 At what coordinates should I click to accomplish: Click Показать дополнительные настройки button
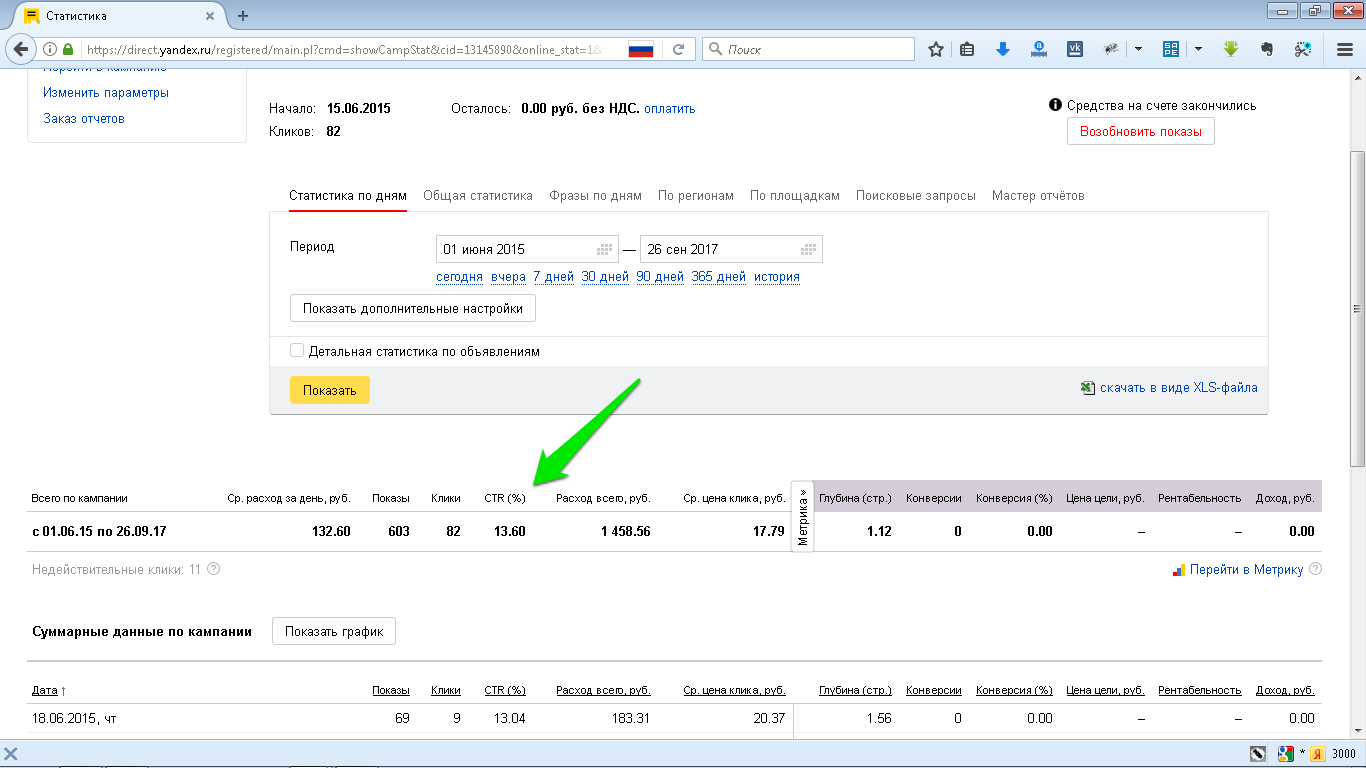coord(413,308)
